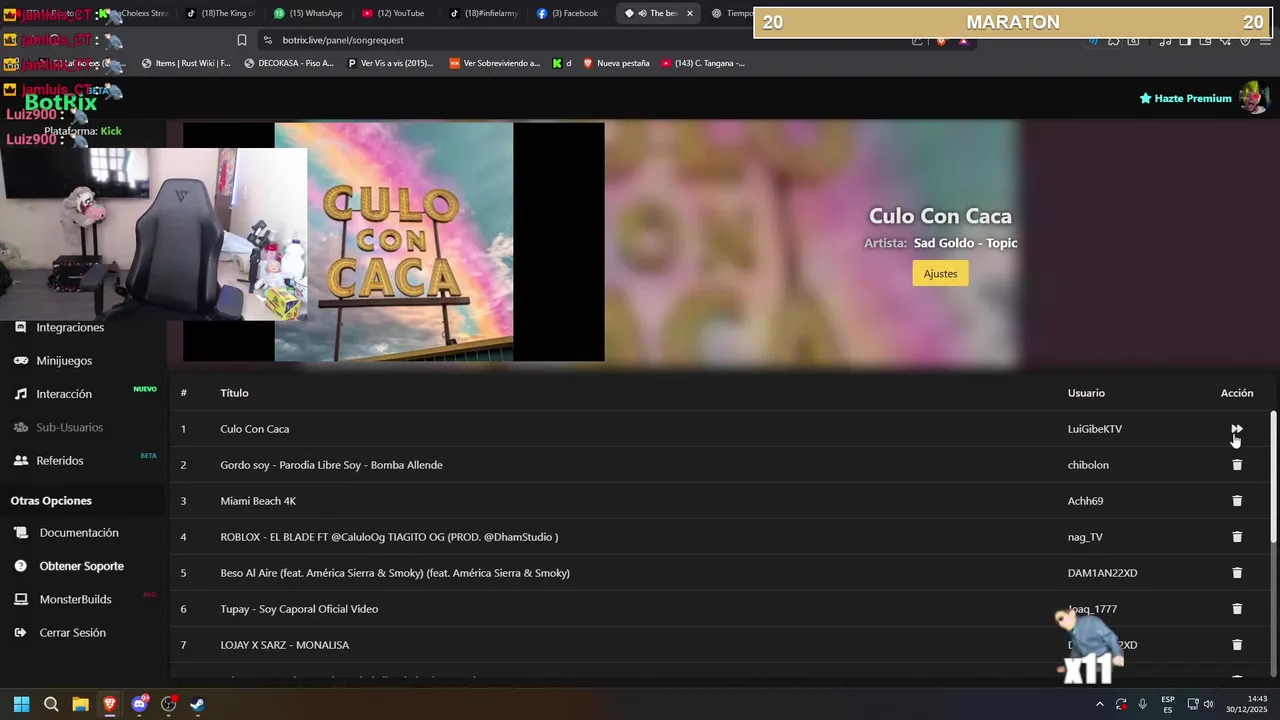Open File Explorer from the taskbar
This screenshot has width=1280, height=720.
[80, 704]
